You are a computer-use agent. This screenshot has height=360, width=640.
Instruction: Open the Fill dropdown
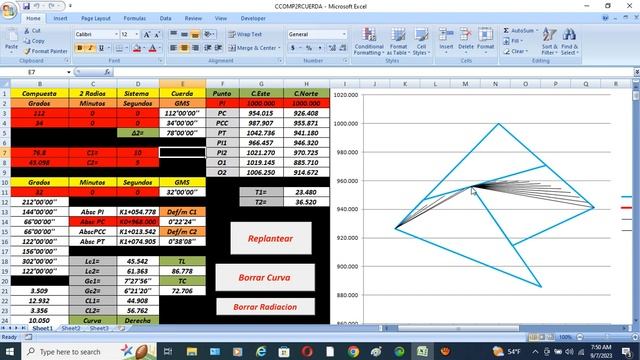pos(513,41)
